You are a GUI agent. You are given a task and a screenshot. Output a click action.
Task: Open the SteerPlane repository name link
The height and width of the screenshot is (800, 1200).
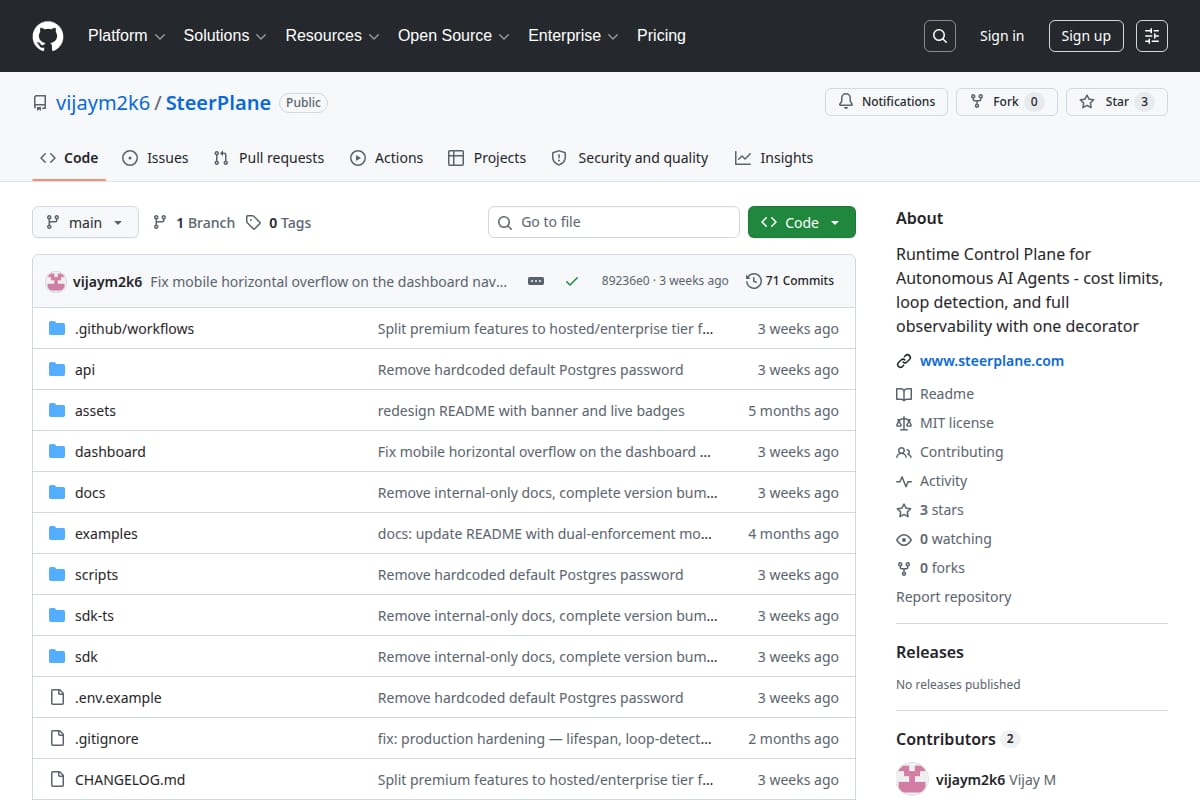(218, 103)
